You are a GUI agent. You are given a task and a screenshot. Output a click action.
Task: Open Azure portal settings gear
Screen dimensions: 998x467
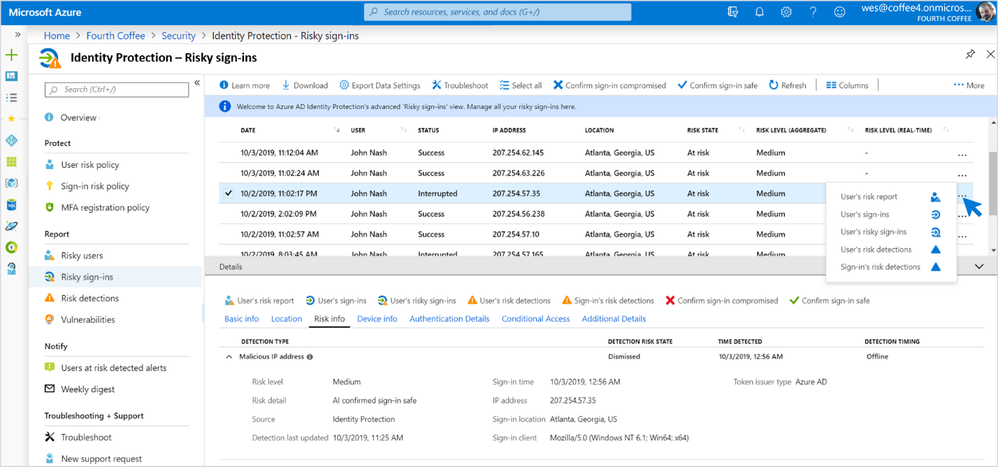pyautogui.click(x=786, y=12)
